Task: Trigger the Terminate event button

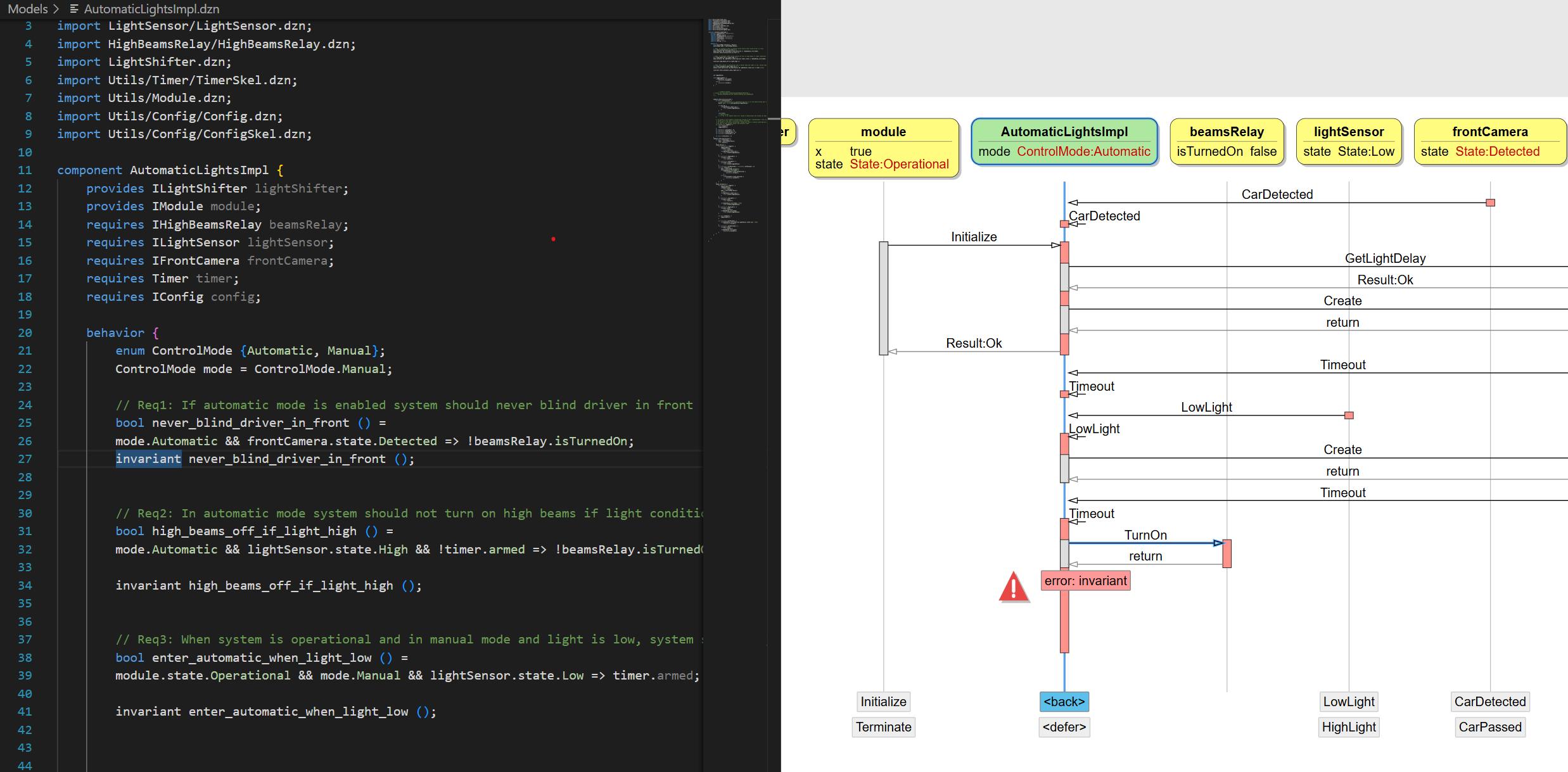Action: 883,727
